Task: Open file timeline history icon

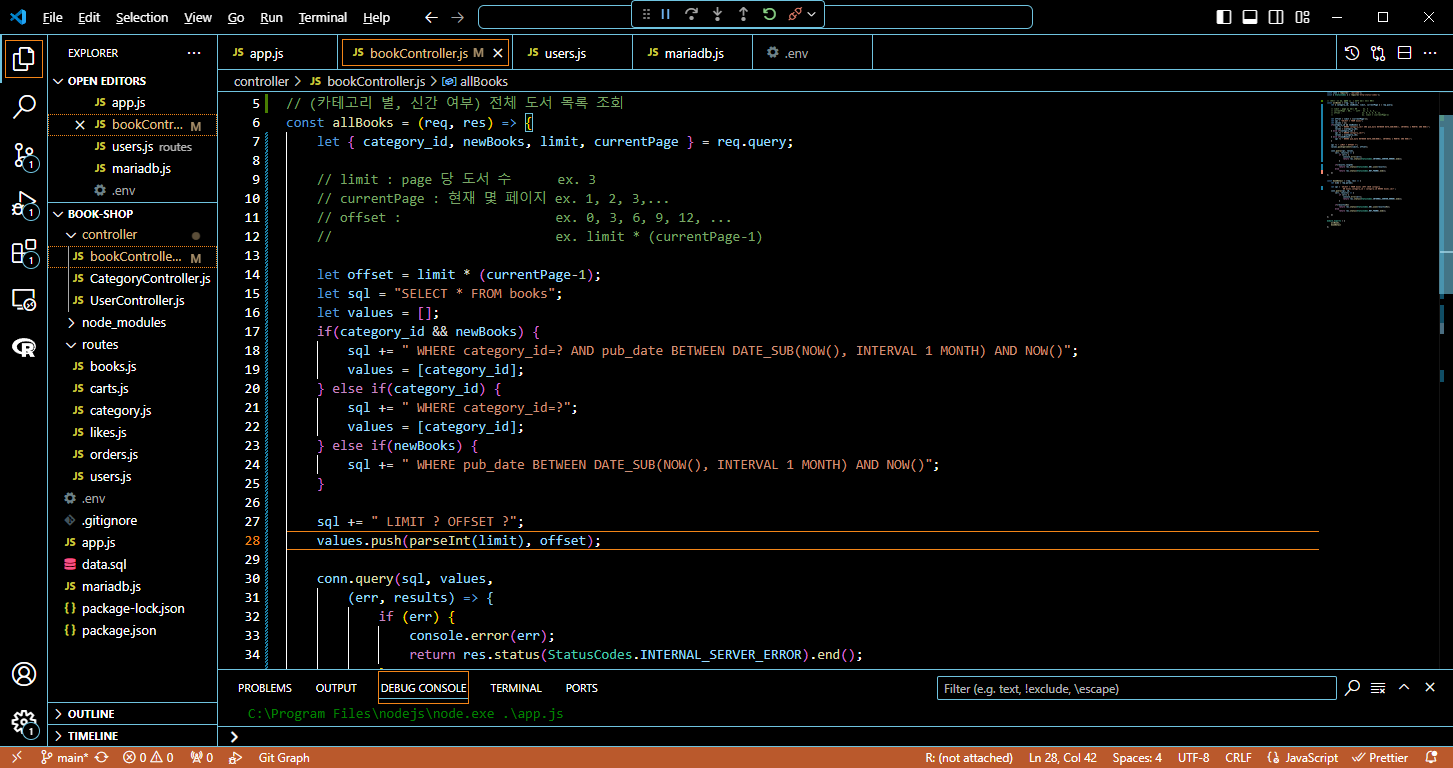Action: [x=1352, y=53]
